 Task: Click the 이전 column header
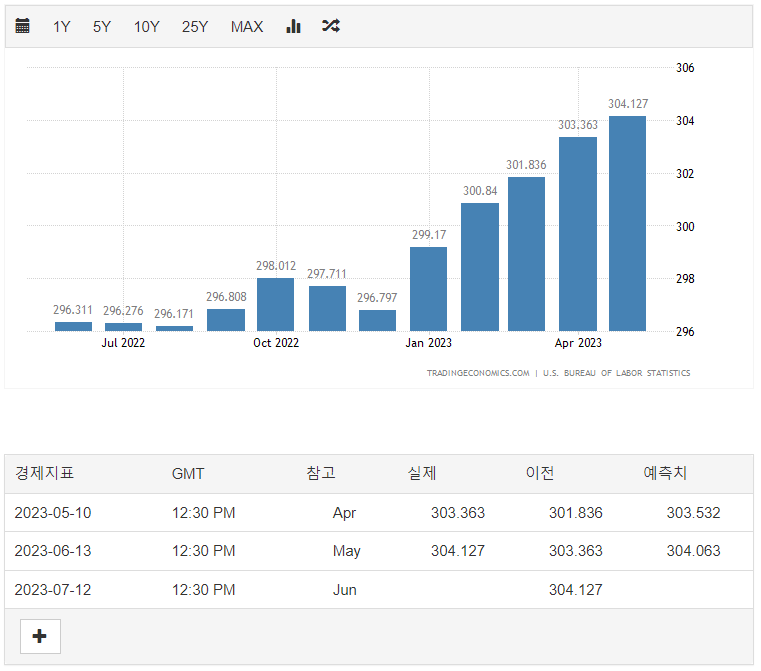(540, 473)
